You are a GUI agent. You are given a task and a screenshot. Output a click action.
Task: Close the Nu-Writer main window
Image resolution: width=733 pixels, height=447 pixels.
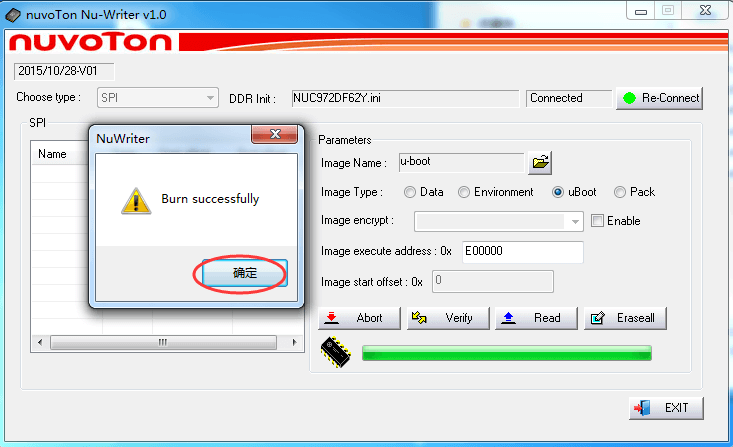click(705, 10)
